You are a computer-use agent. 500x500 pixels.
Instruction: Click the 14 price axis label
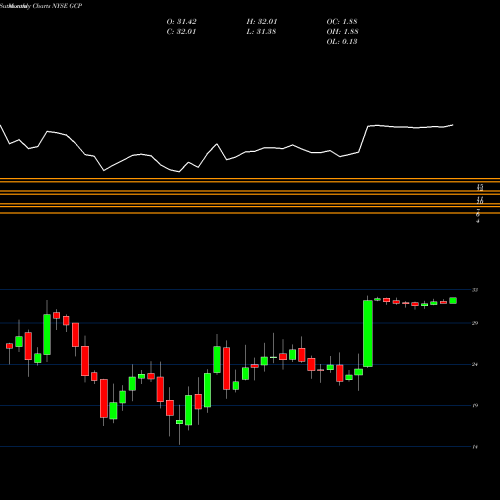click(475, 447)
